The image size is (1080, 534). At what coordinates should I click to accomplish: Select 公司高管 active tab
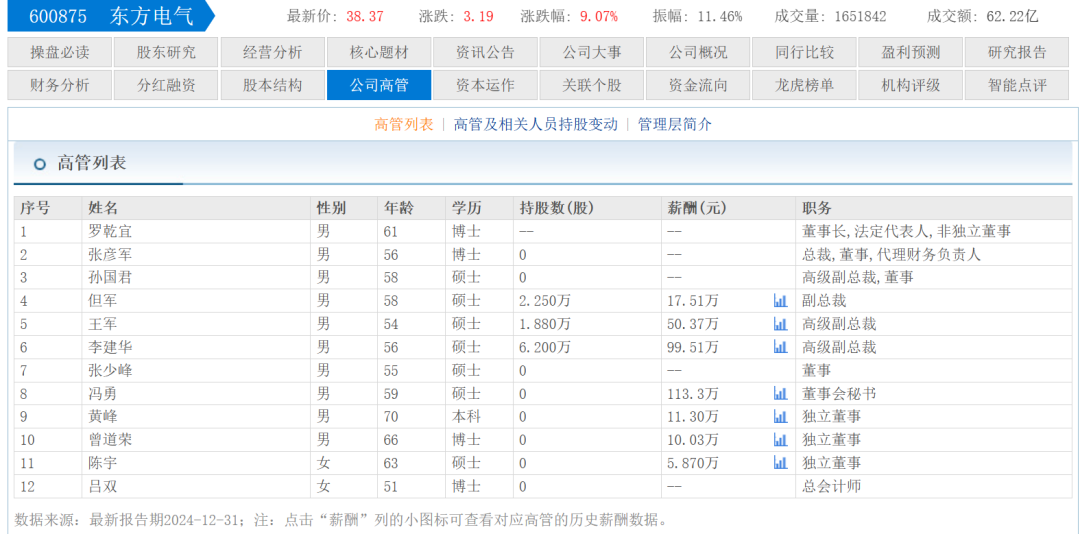click(x=379, y=85)
